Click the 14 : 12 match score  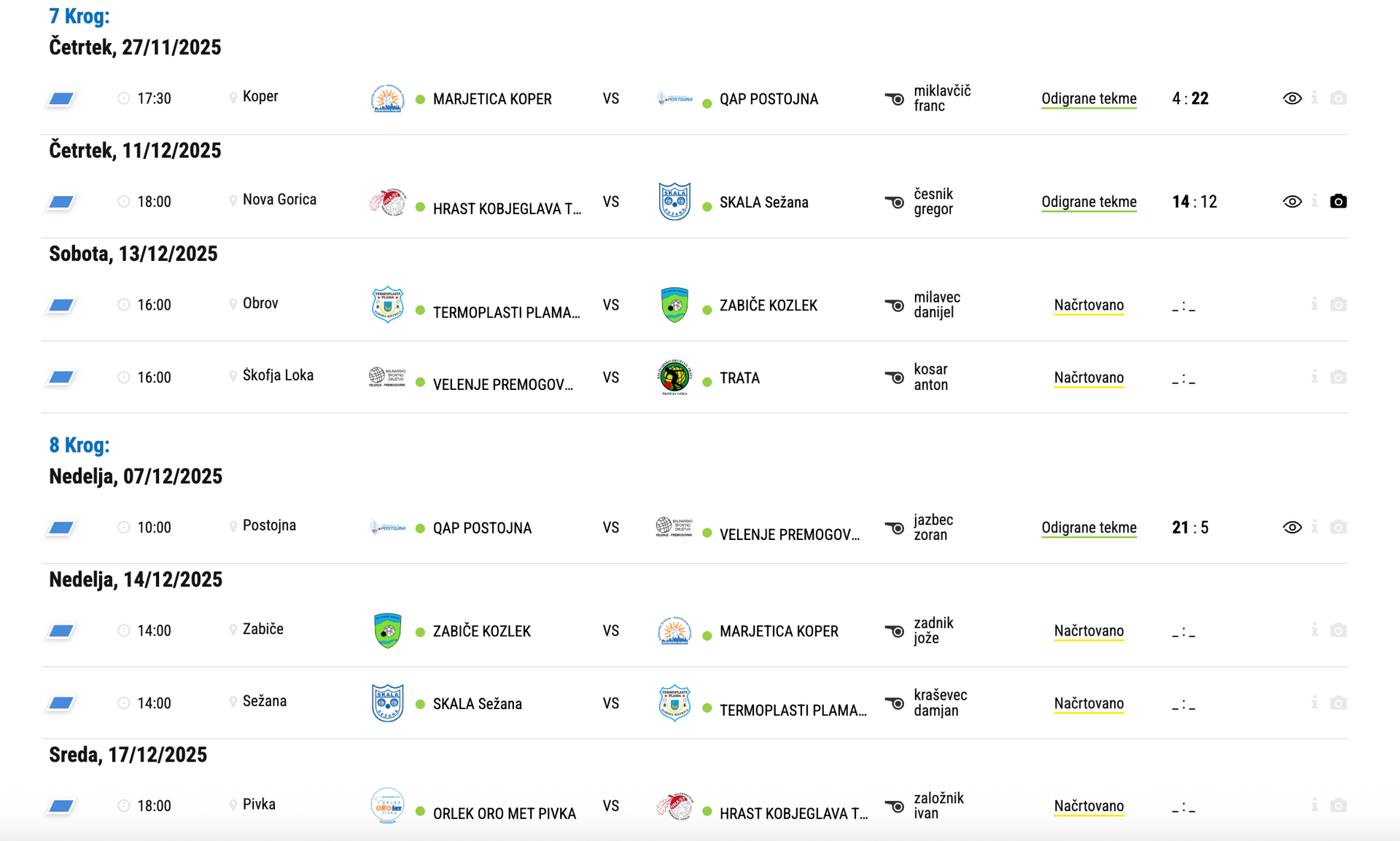pyautogui.click(x=1194, y=202)
